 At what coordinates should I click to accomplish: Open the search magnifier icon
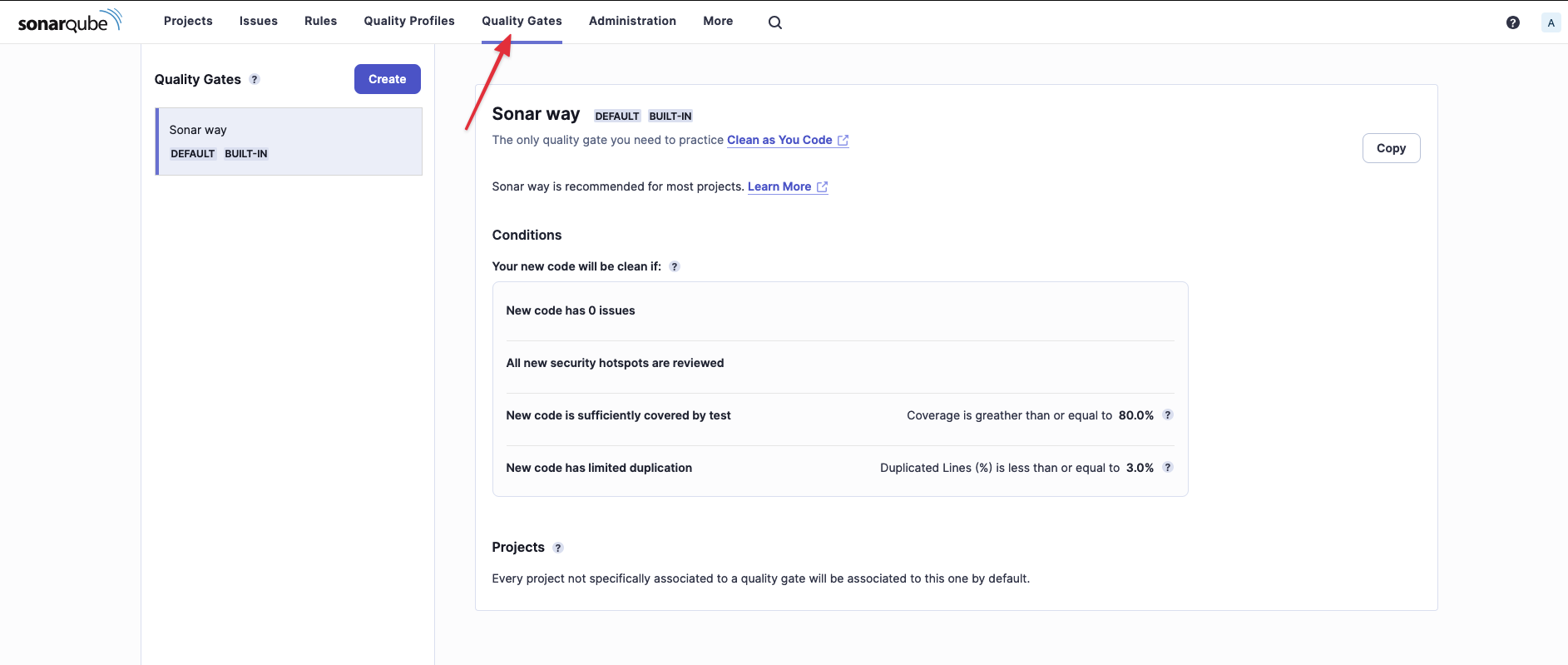774,22
